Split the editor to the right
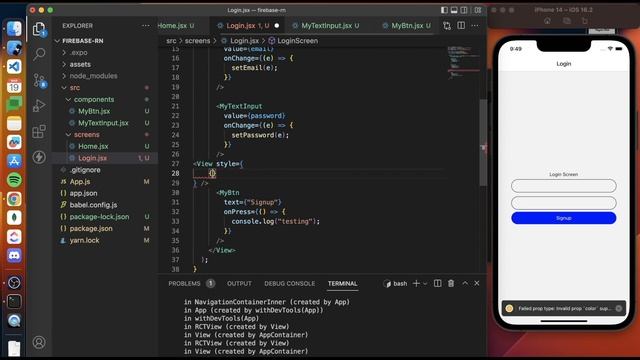 [461, 25]
